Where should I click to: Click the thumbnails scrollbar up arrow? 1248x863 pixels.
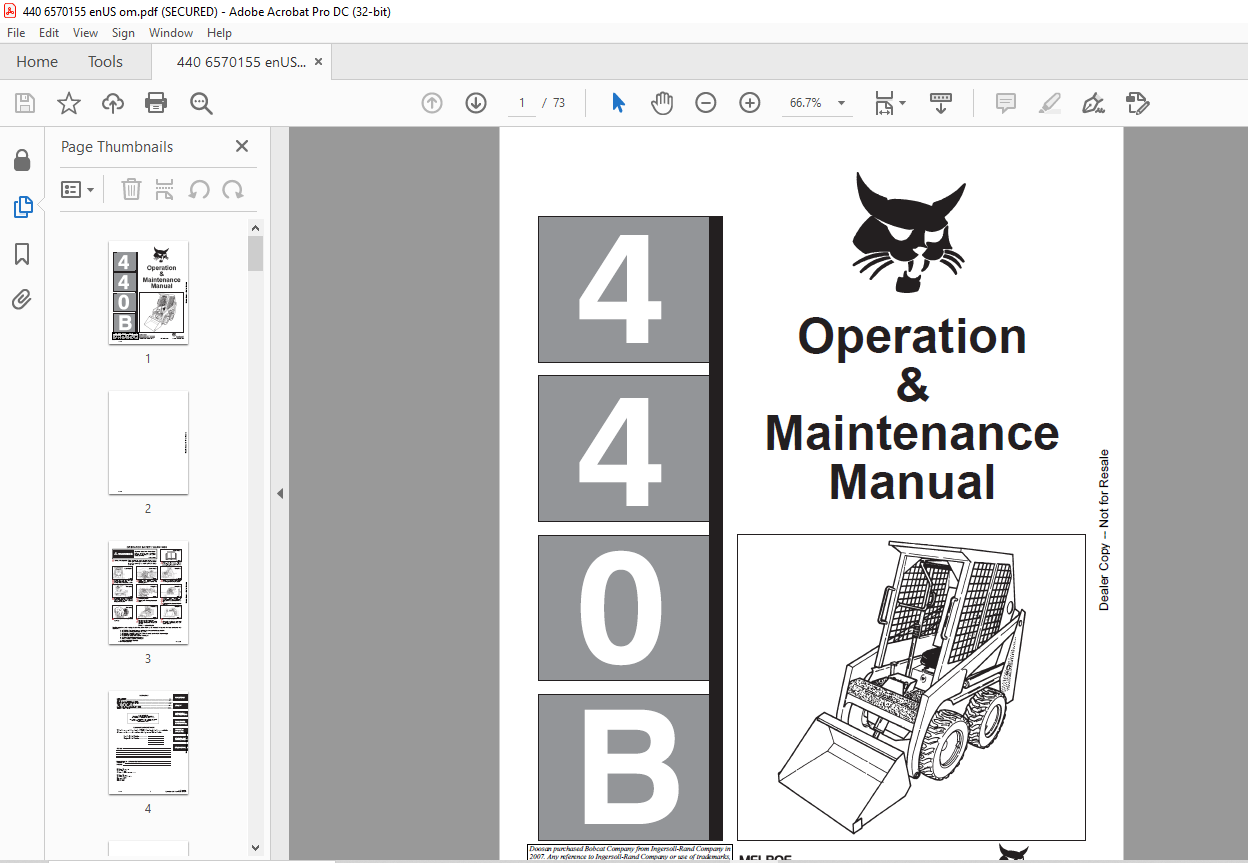(256, 227)
